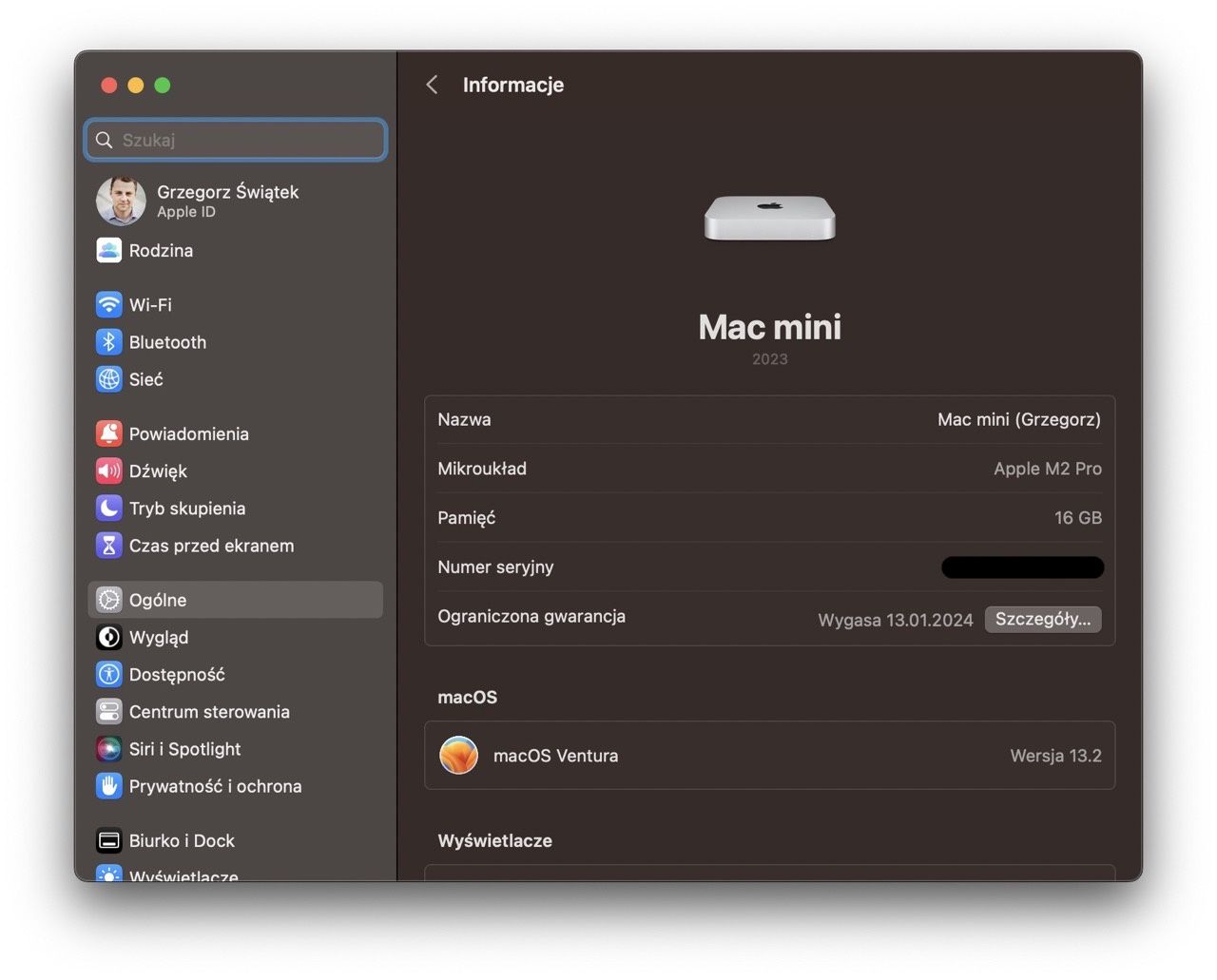1217x980 pixels.
Task: Click Wygasa 13.01.2024 warranty text
Action: click(896, 620)
